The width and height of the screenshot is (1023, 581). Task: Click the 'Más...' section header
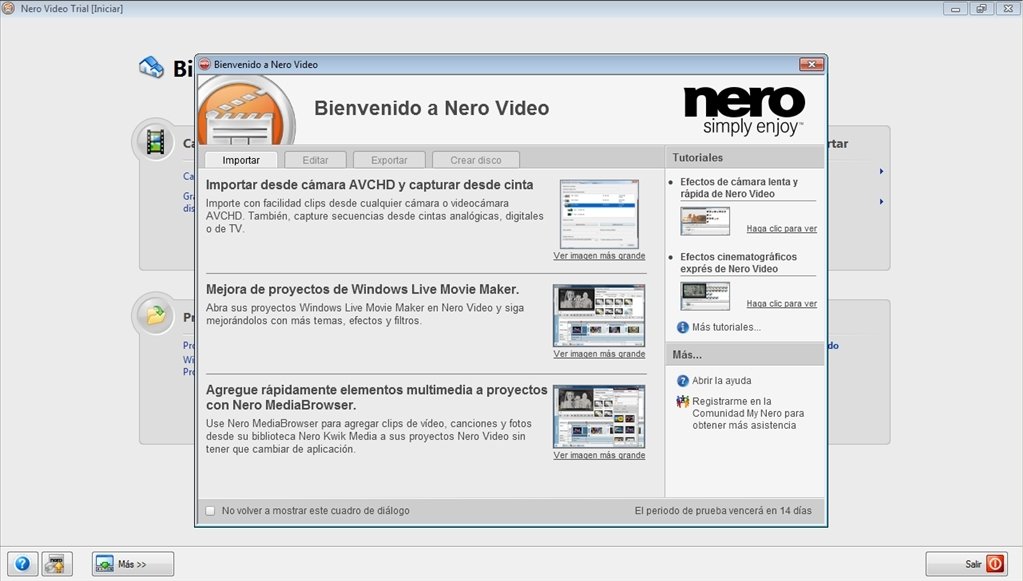point(744,355)
